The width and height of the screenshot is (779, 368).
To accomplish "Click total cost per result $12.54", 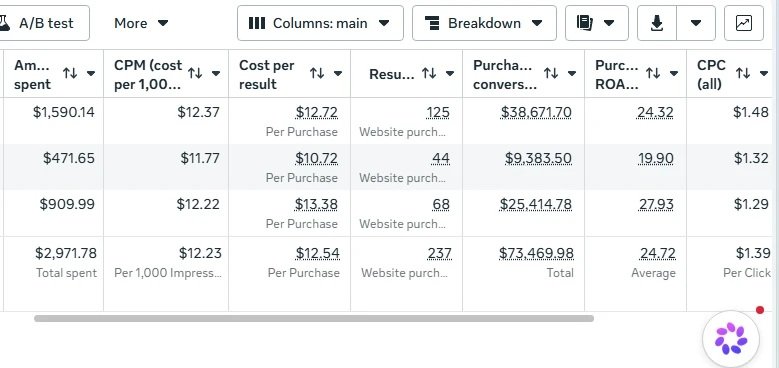I will tap(317, 253).
